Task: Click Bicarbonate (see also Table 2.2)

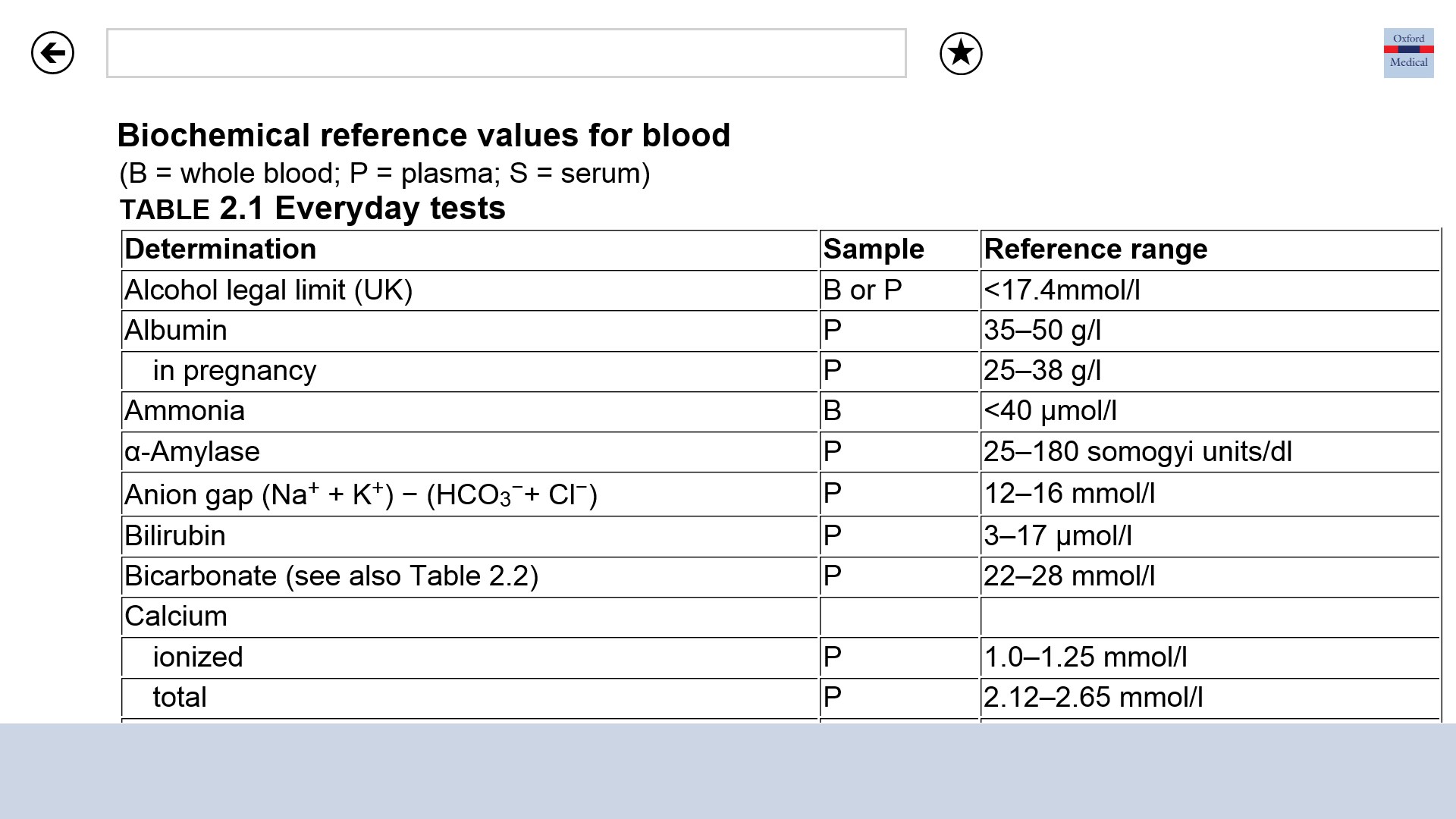Action: (331, 576)
